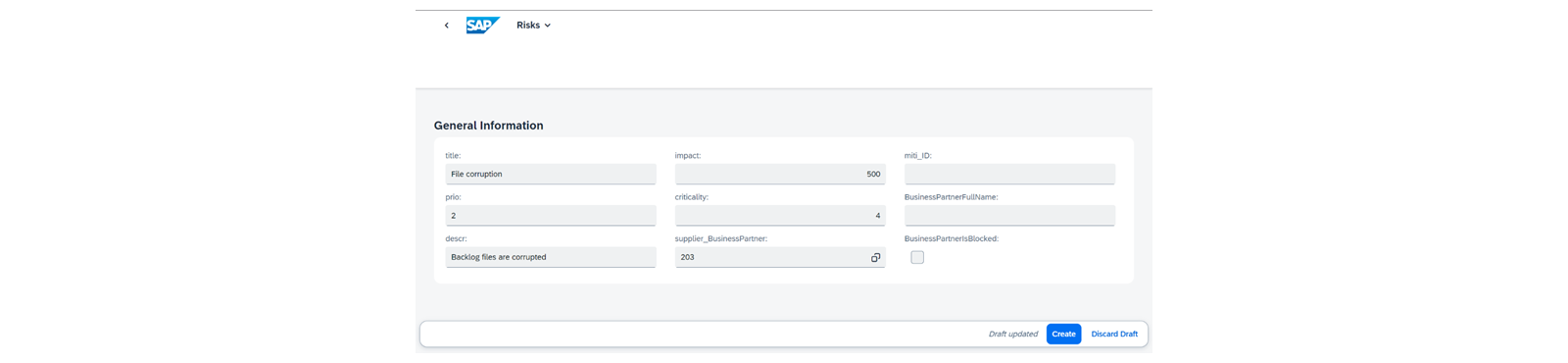This screenshot has width=1568, height=363.
Task: Click the BusinessPartnerIsBlocked label
Action: tap(951, 239)
